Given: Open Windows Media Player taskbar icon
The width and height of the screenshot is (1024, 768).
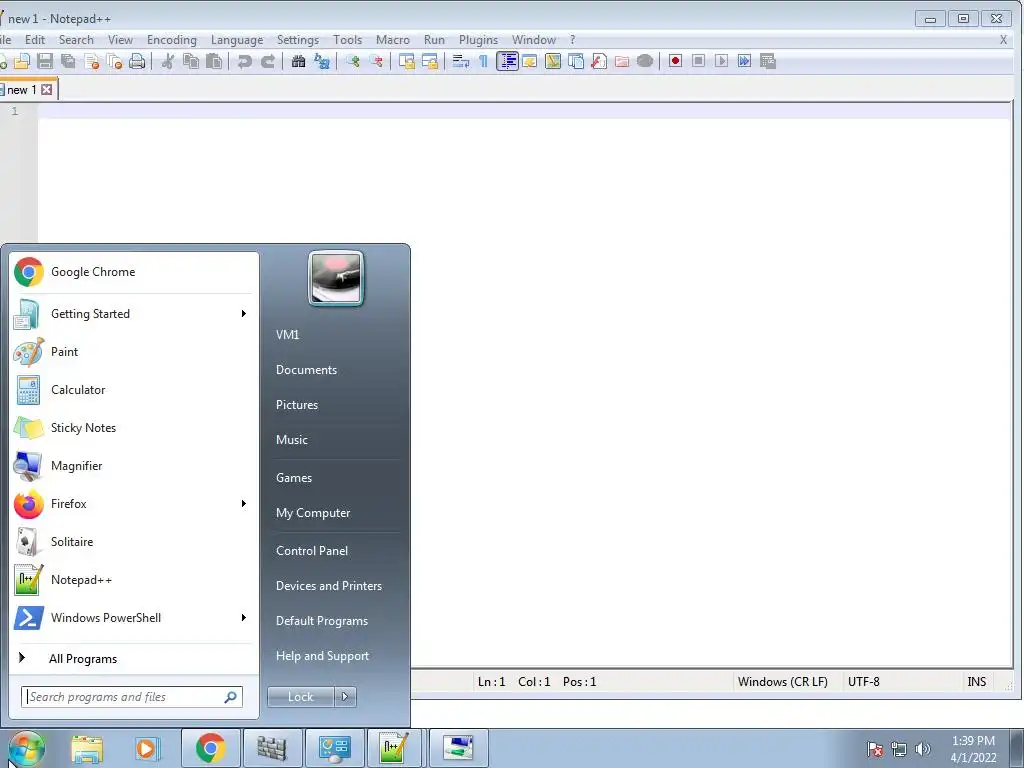Looking at the screenshot, I should click(x=148, y=748).
